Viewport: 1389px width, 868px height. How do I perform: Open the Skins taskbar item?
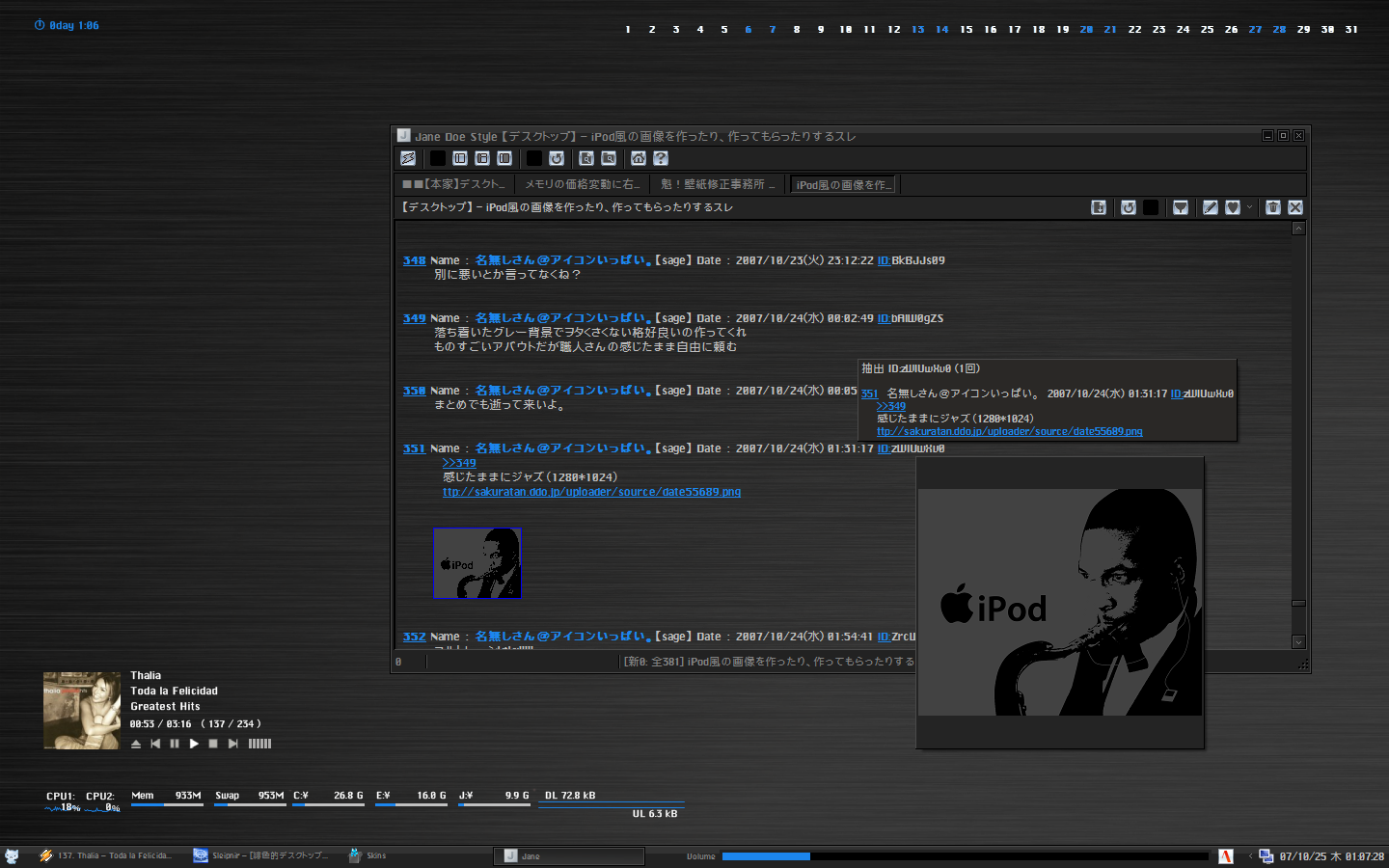(x=368, y=855)
